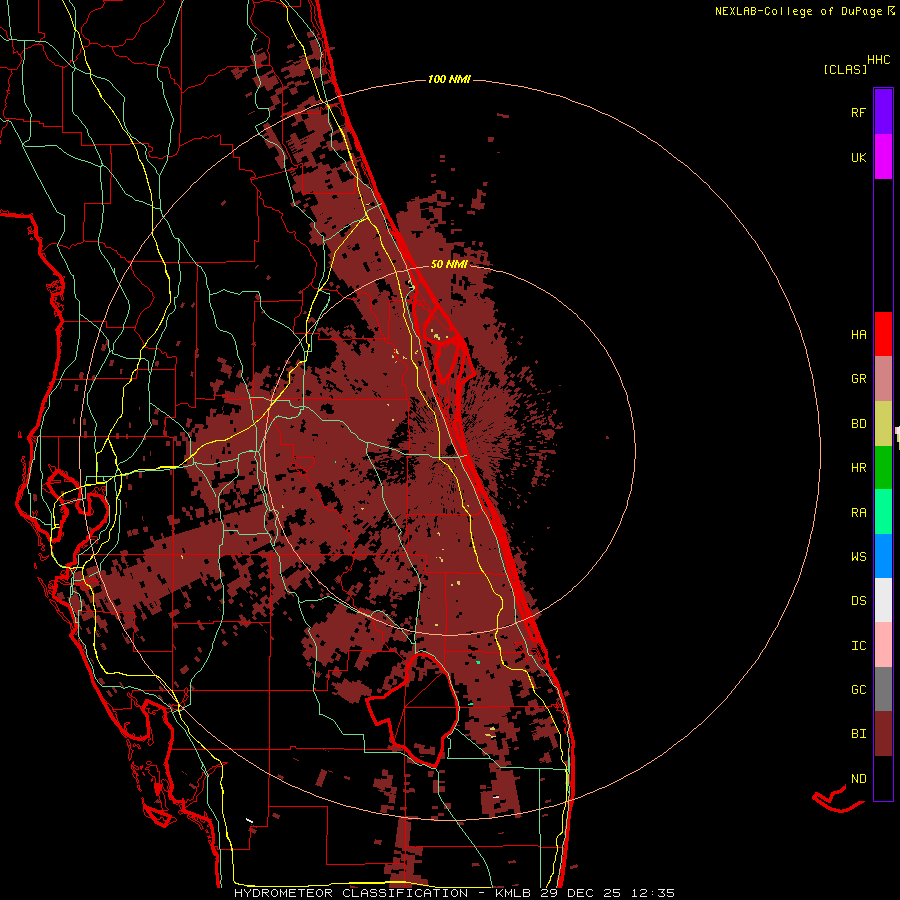
Task: Click the 'HR' legend label
Action: [859, 468]
